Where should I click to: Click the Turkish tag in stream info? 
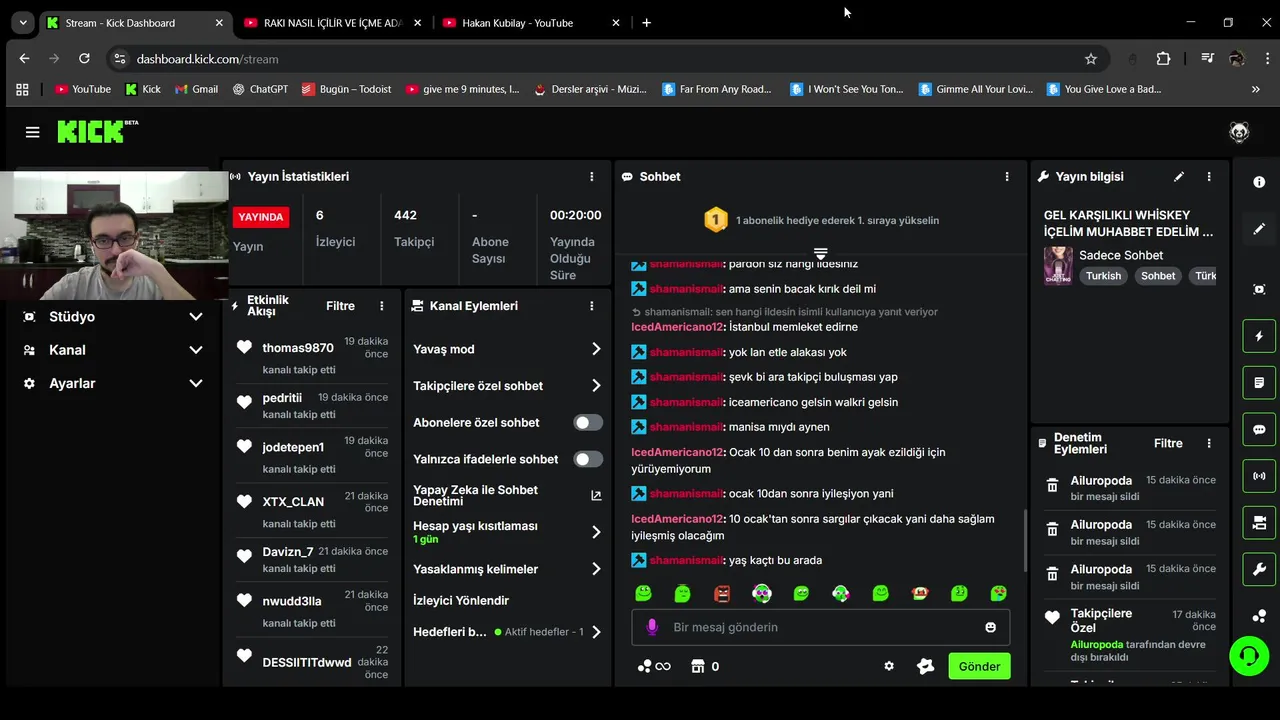point(1104,276)
